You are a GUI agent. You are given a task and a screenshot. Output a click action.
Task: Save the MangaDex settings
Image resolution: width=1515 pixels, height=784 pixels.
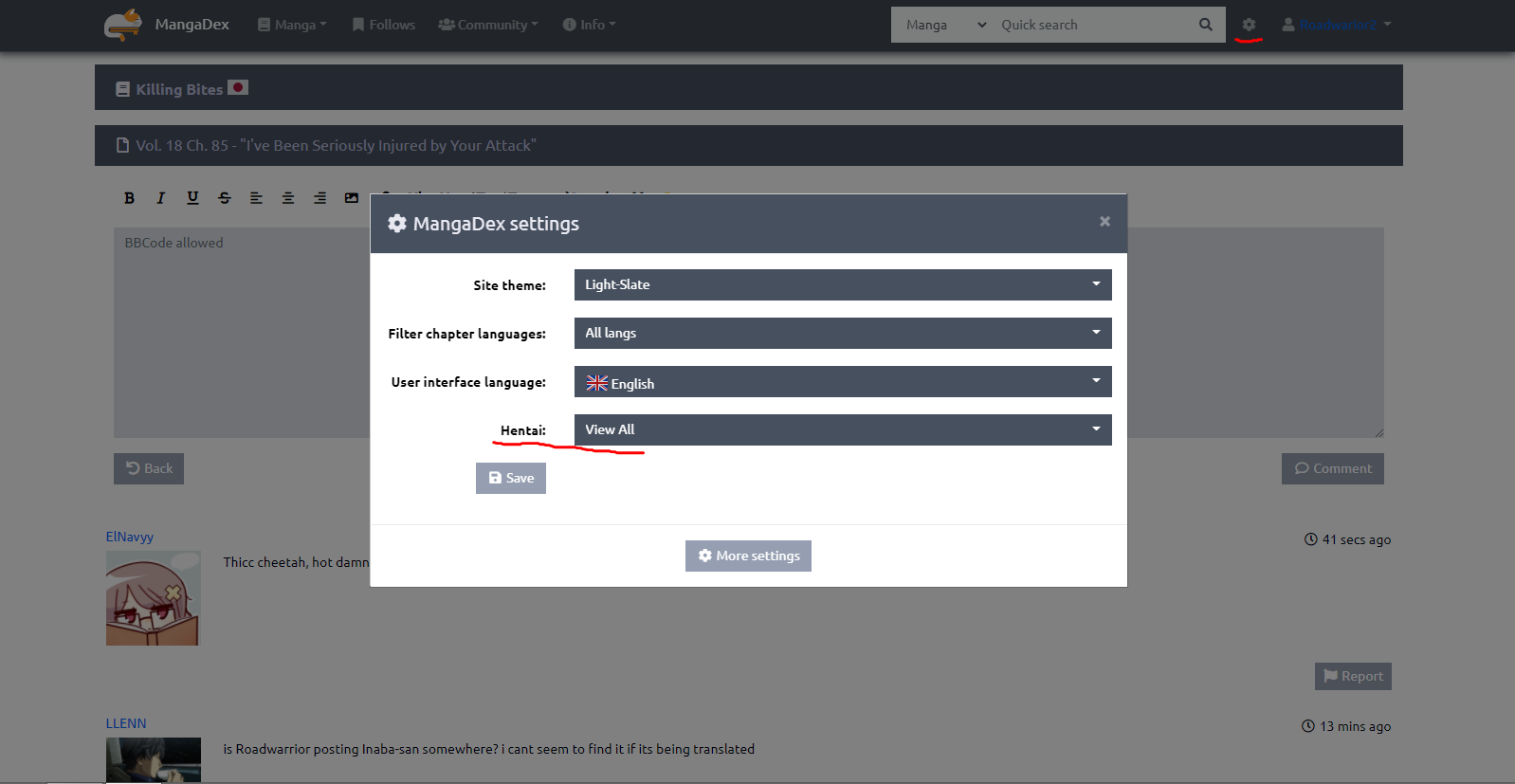tap(511, 478)
